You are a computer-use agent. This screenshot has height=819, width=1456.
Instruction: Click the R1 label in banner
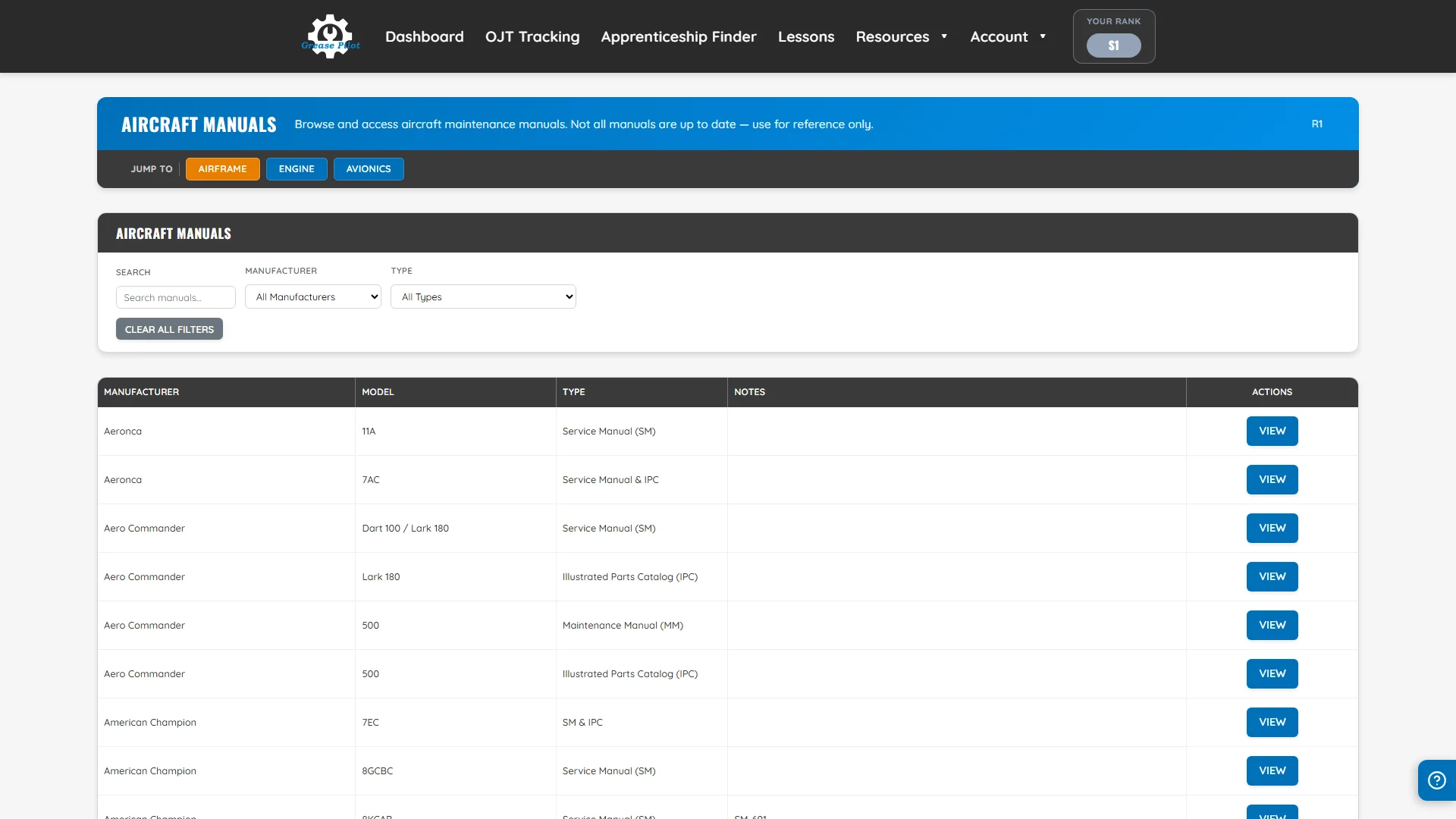[1317, 124]
